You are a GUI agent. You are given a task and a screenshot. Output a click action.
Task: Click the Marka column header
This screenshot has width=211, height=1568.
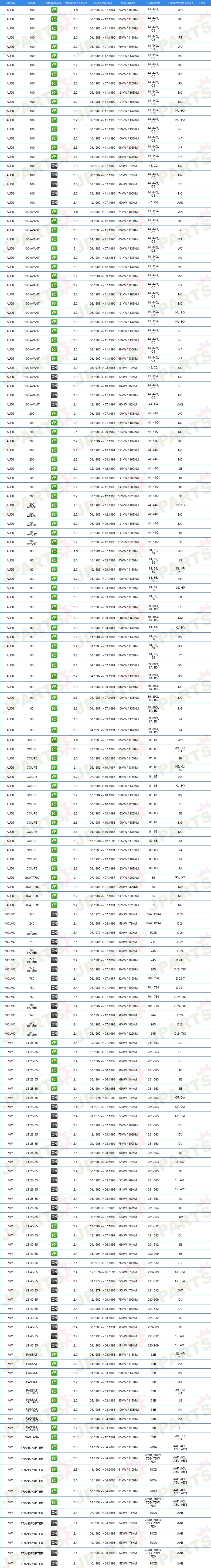10,2
